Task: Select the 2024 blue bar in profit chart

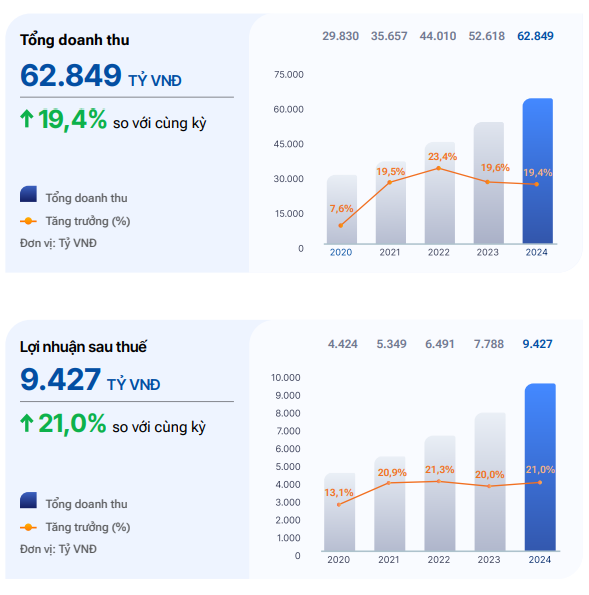Action: pyautogui.click(x=540, y=467)
